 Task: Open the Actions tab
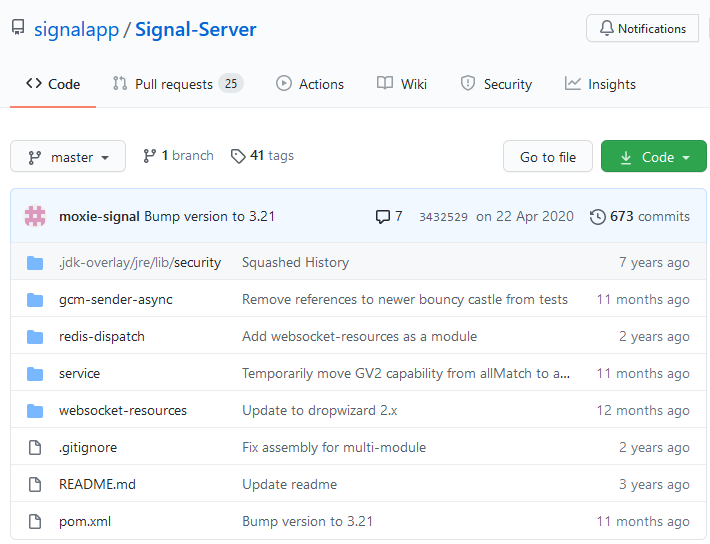[310, 84]
